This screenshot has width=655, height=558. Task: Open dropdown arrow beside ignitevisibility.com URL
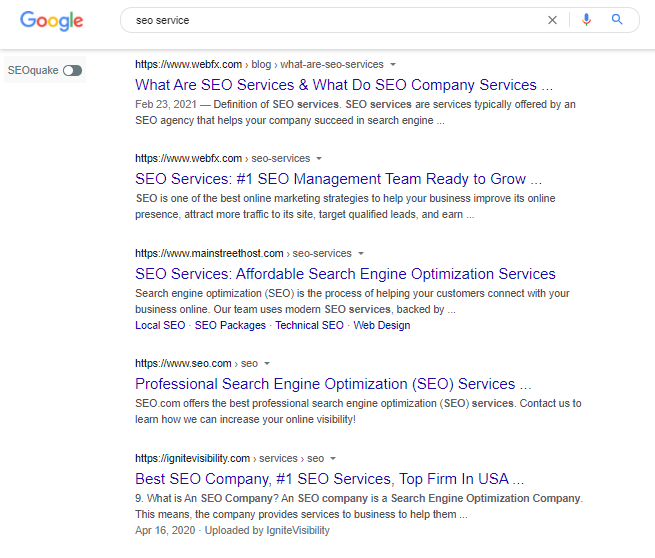pos(333,459)
